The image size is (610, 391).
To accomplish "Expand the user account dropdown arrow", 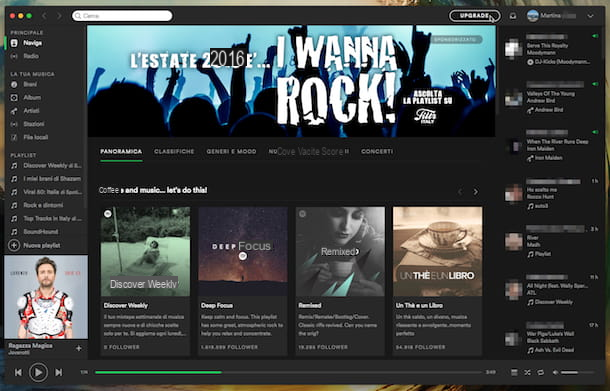I will click(590, 16).
